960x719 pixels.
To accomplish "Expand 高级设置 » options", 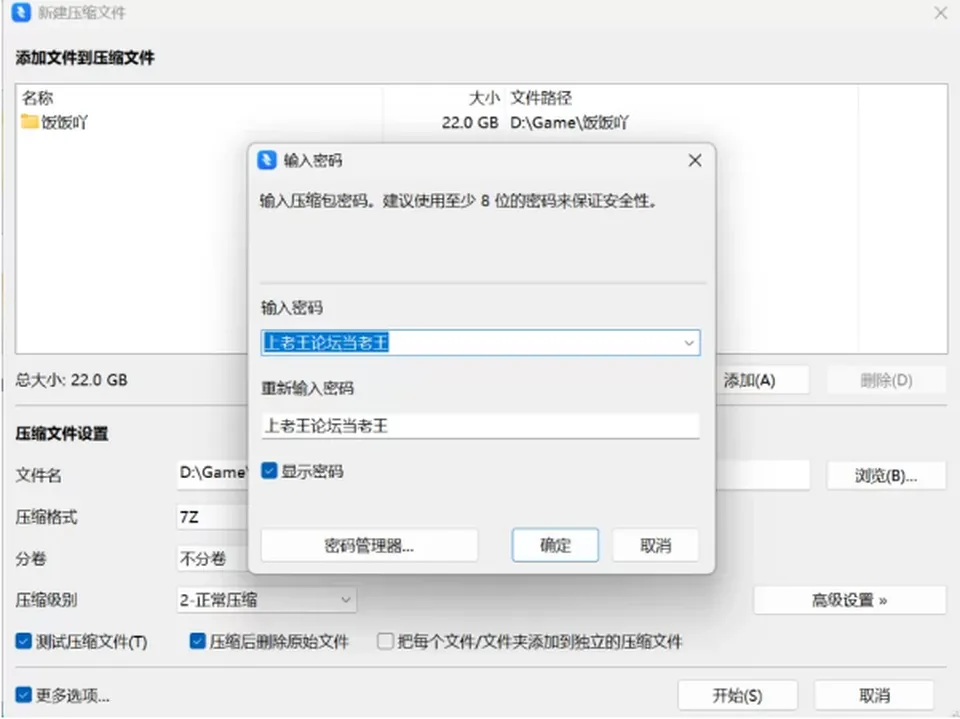I will click(x=850, y=600).
